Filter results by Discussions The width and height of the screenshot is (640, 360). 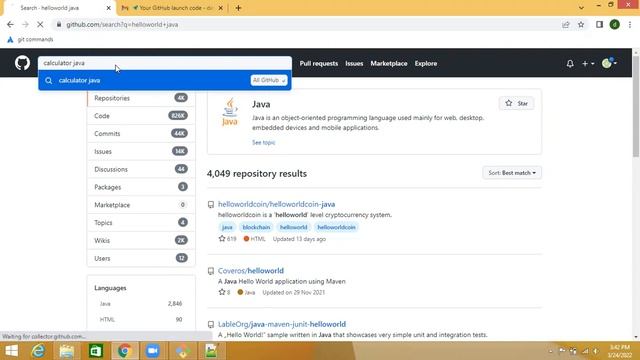[x=141, y=169]
